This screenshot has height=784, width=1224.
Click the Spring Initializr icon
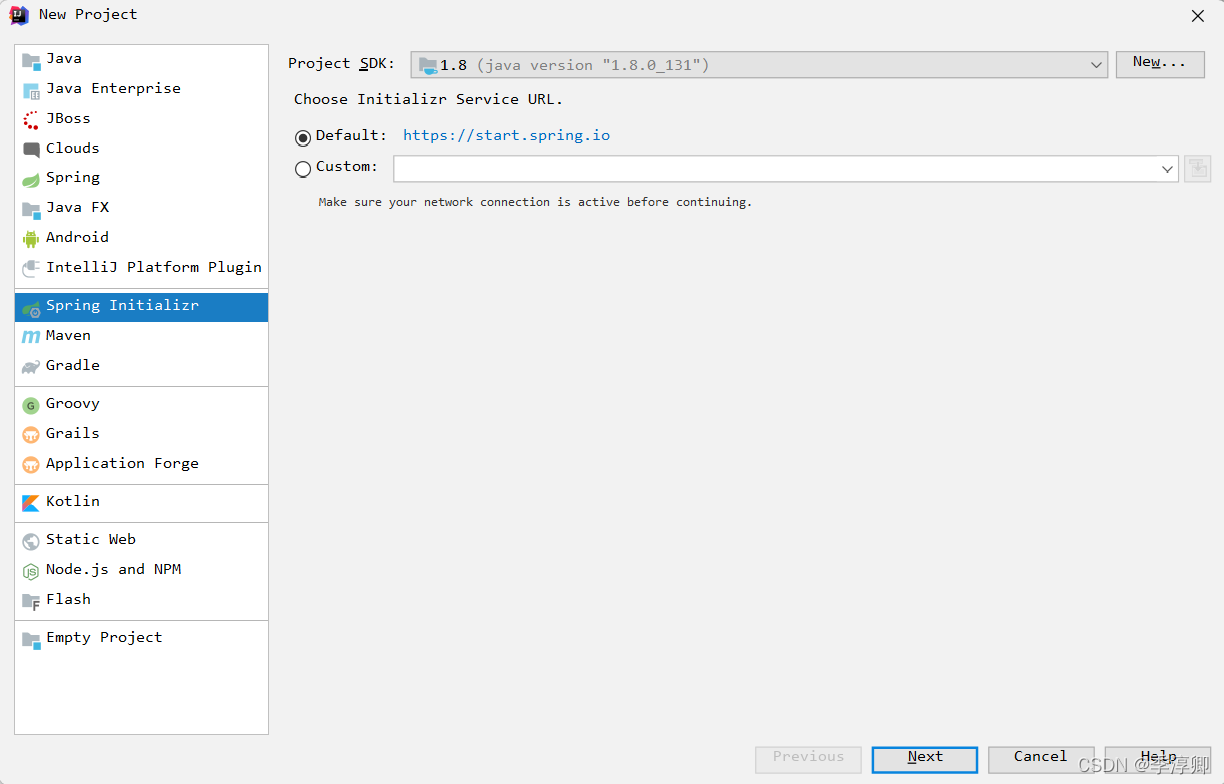(31, 308)
